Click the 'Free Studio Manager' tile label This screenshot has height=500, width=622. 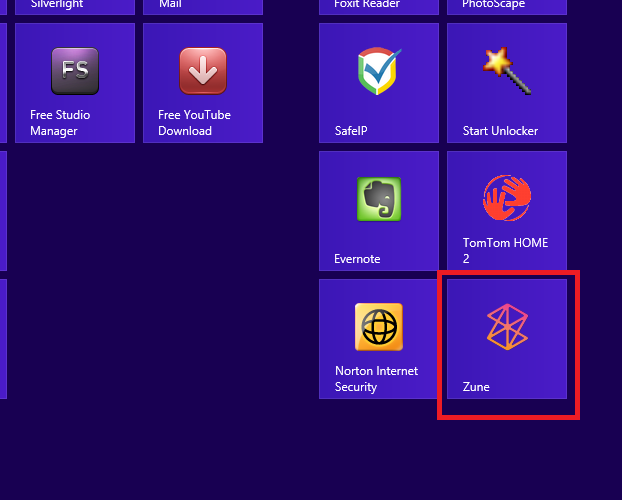tap(60, 123)
